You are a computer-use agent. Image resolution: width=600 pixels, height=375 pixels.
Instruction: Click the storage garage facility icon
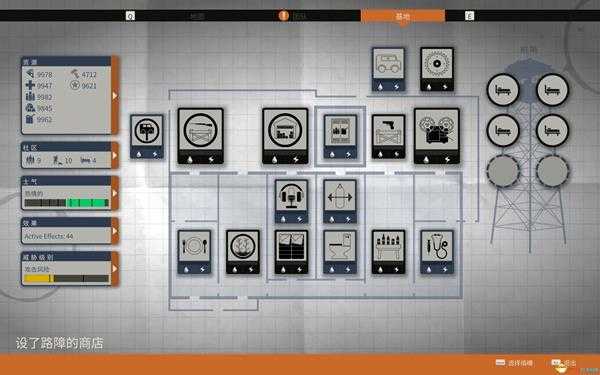click(285, 136)
